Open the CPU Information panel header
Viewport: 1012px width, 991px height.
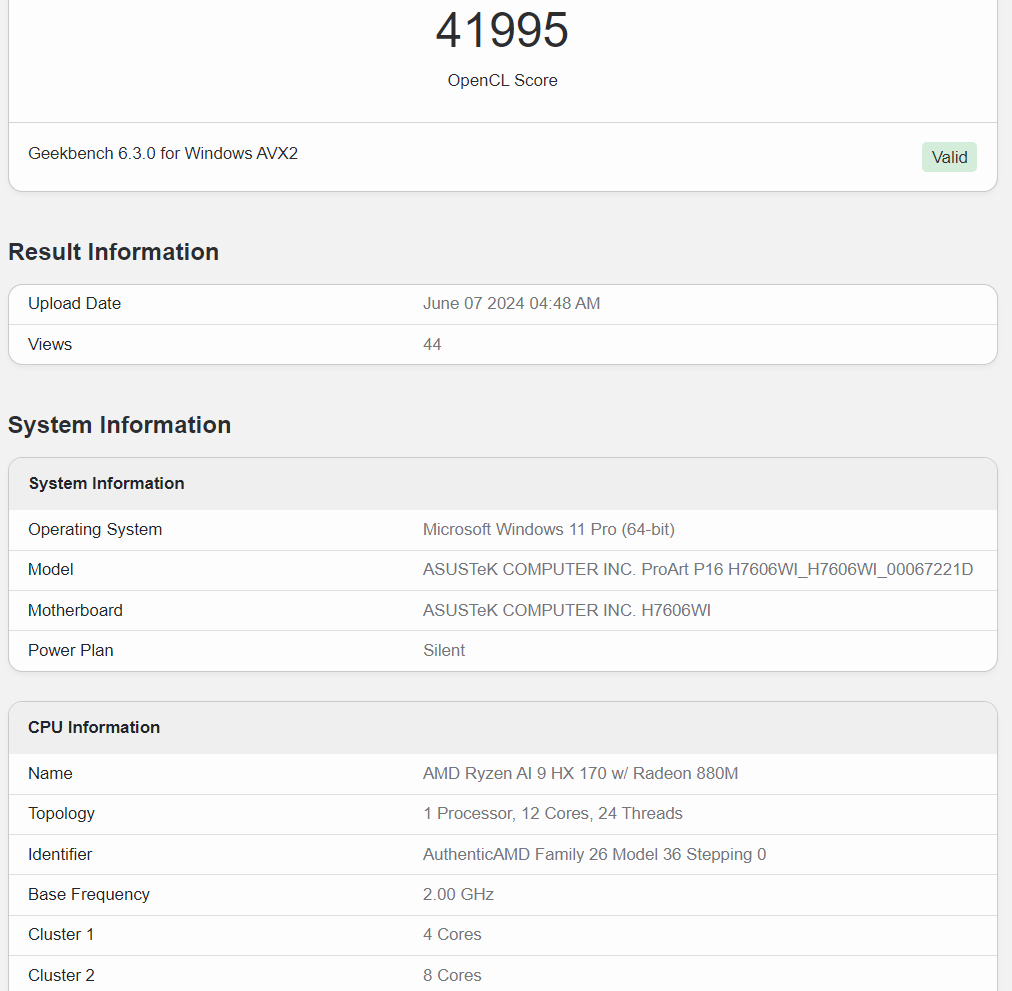click(94, 727)
